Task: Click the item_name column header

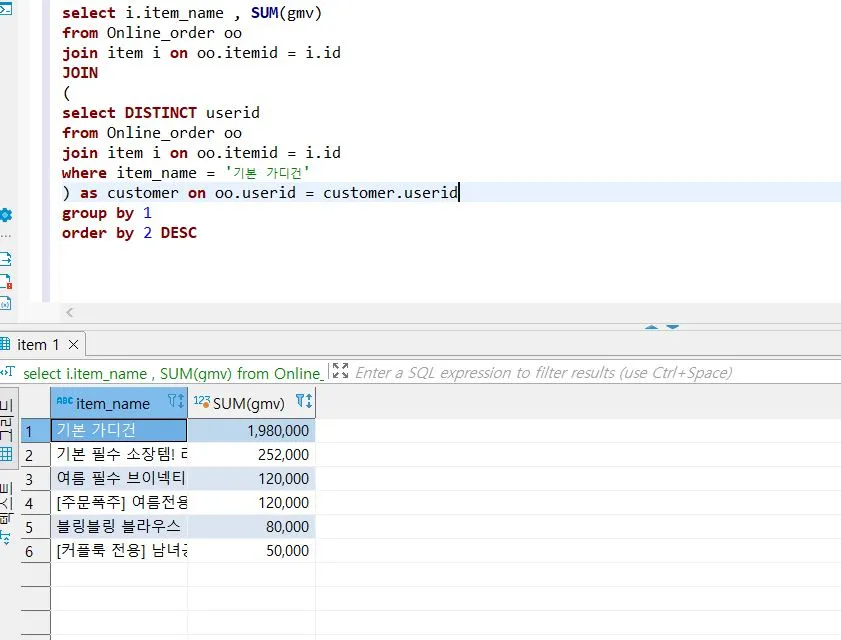Action: [x=119, y=403]
